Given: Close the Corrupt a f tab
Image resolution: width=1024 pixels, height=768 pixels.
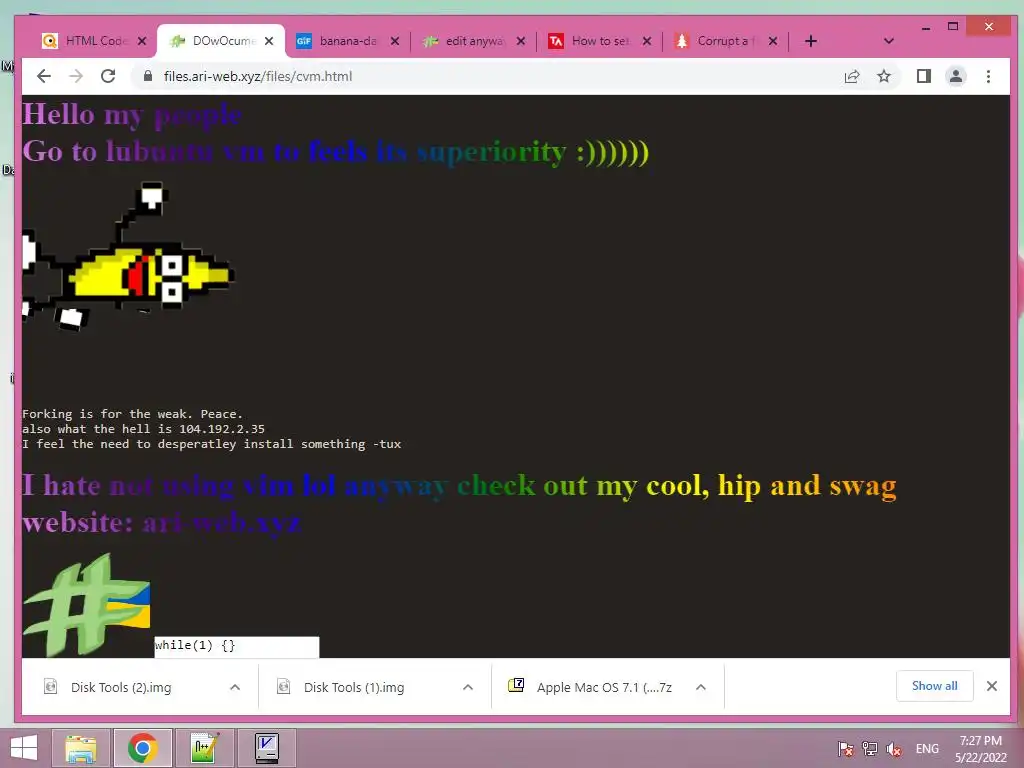Looking at the screenshot, I should [773, 41].
